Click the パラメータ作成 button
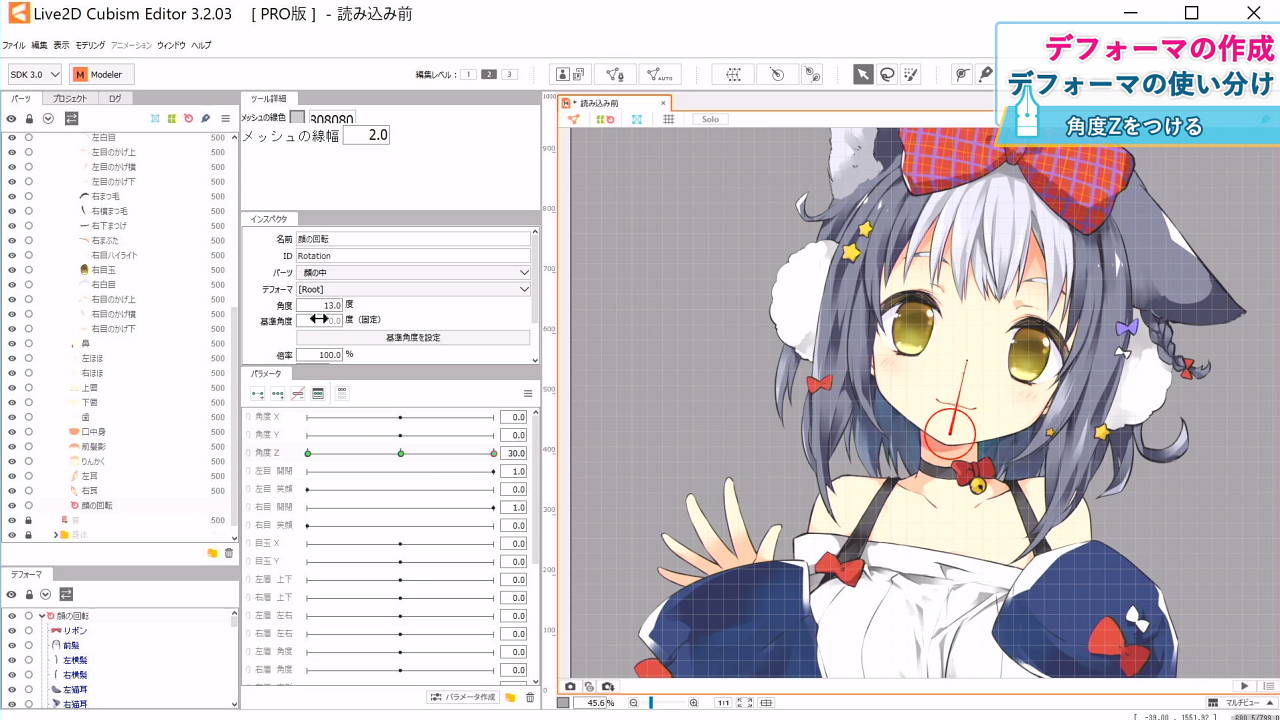 pyautogui.click(x=463, y=697)
